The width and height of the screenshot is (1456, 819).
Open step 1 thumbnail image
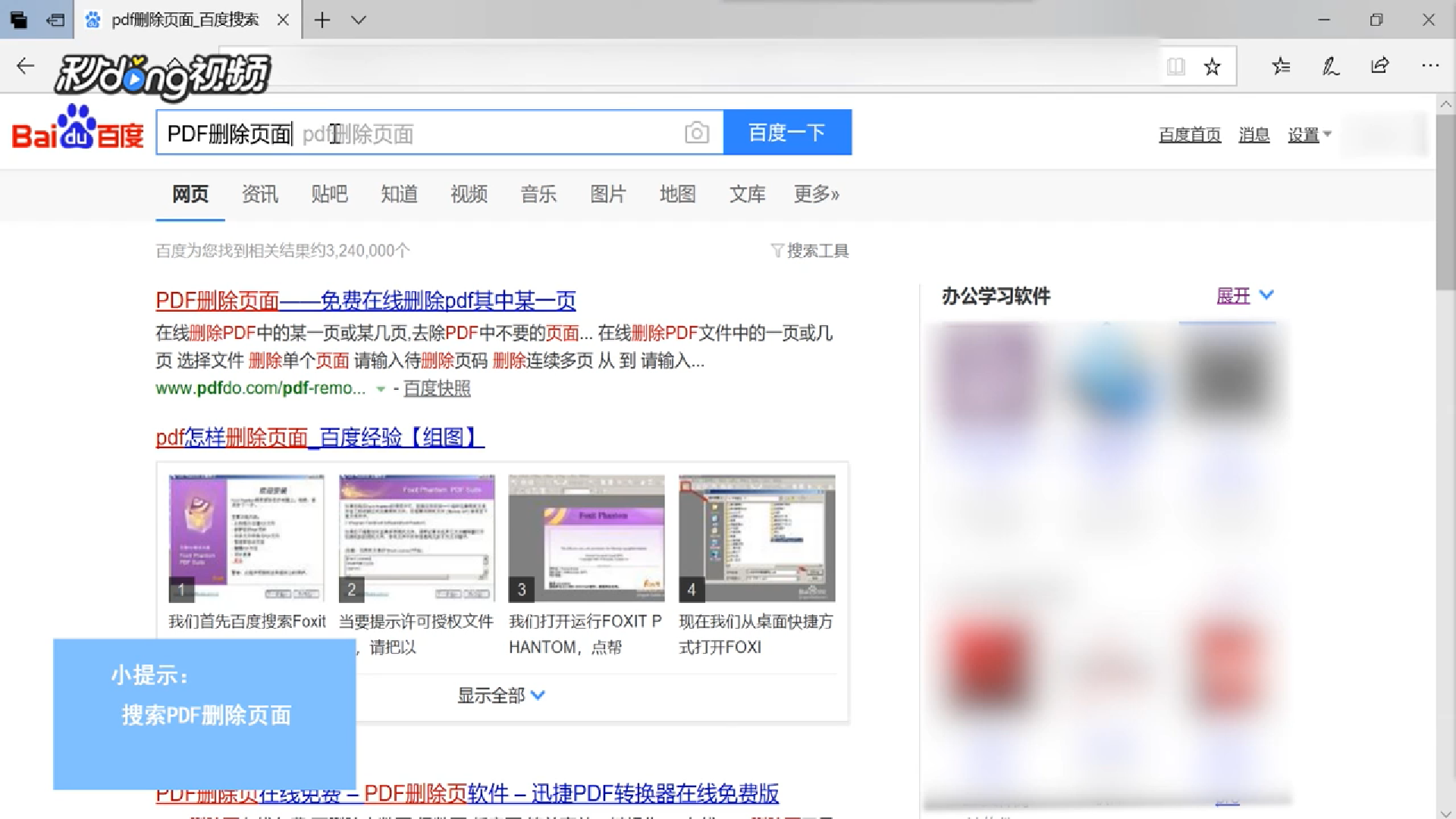[246, 538]
